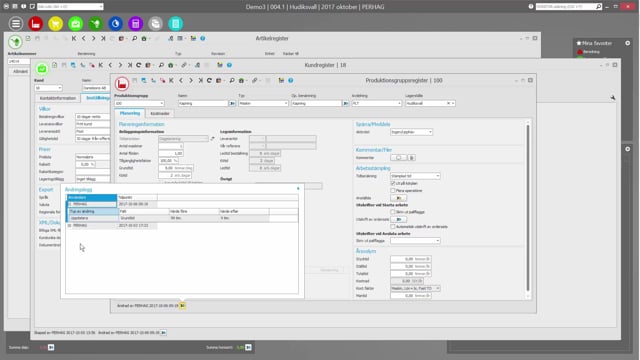Refresh the Produktionsgruppregister window
The width and height of the screenshot is (640, 360).
209,80
